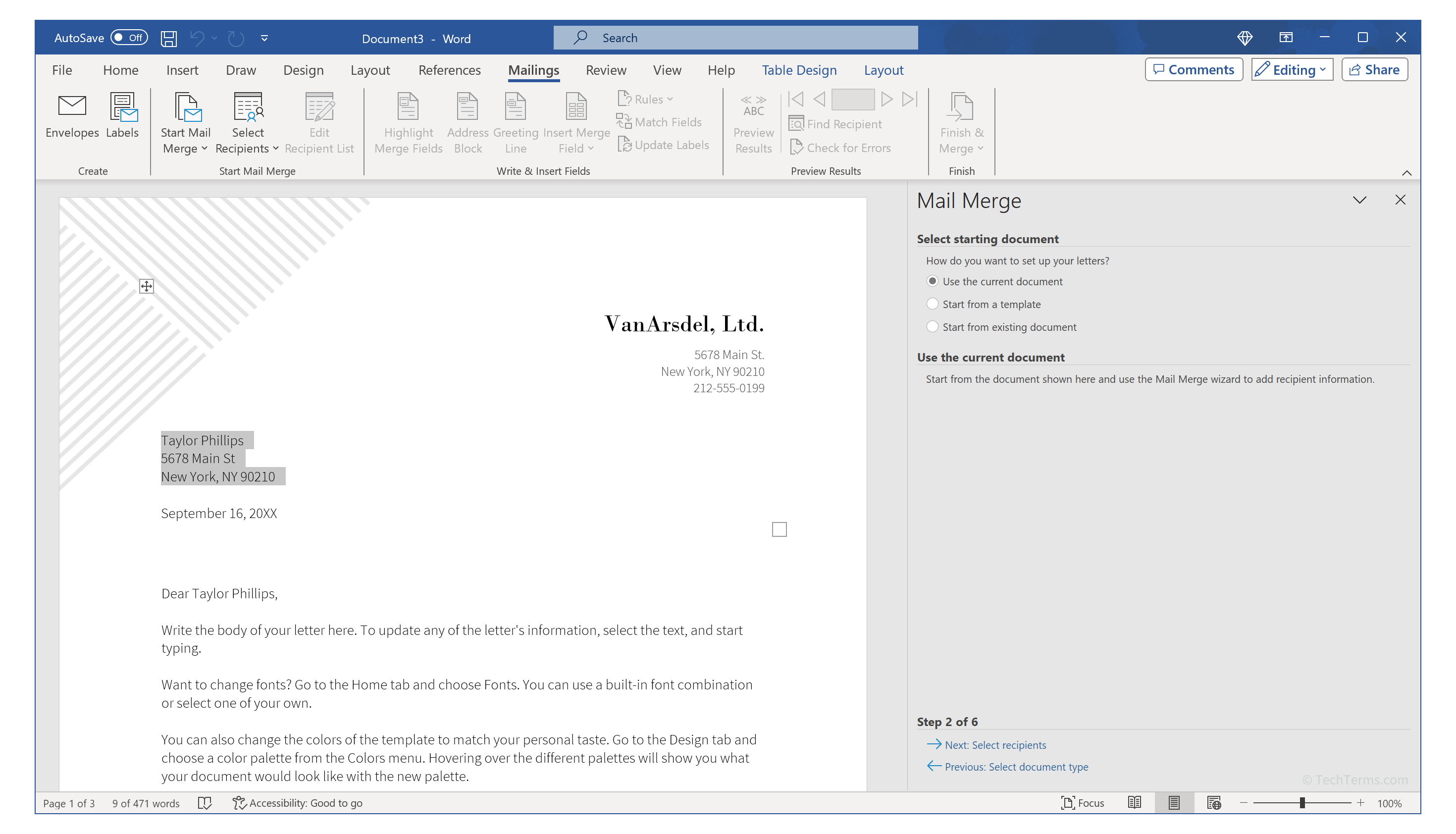
Task: Click the empty checkbox in document
Action: pyautogui.click(x=779, y=529)
